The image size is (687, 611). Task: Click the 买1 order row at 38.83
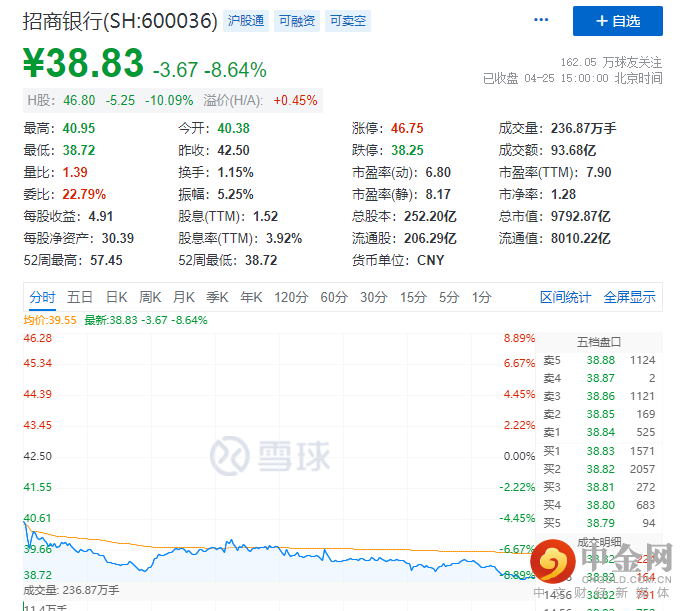coord(599,451)
